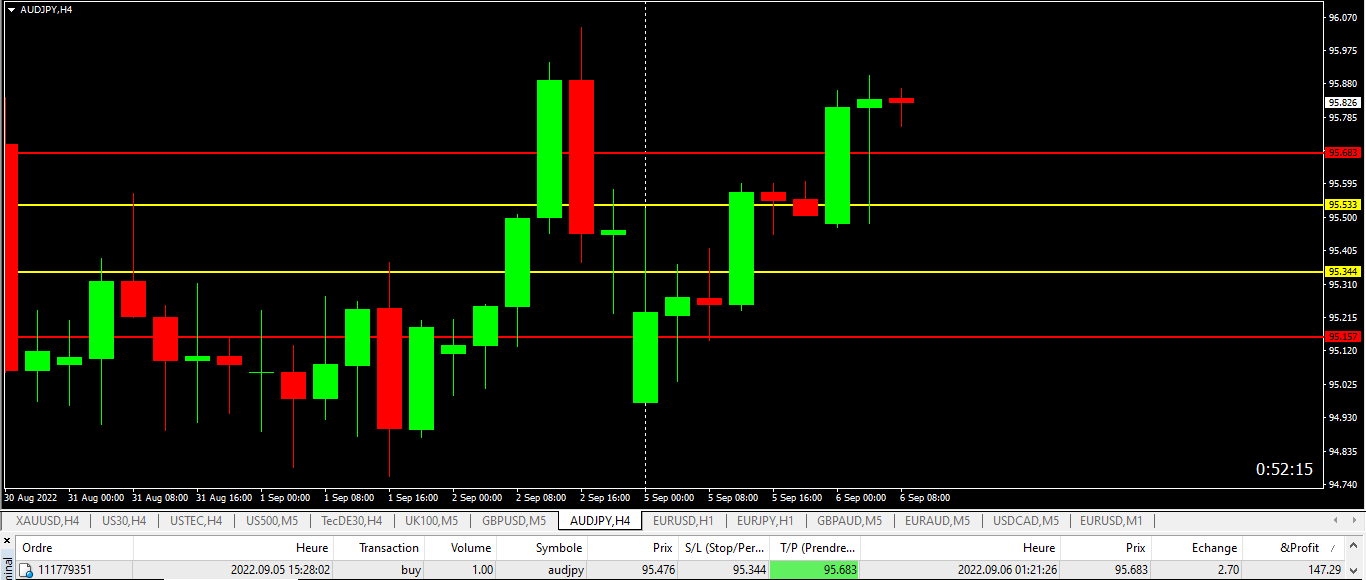Switch to the EURUSD,H1 chart tab
This screenshot has height=580, width=1366.
click(683, 521)
